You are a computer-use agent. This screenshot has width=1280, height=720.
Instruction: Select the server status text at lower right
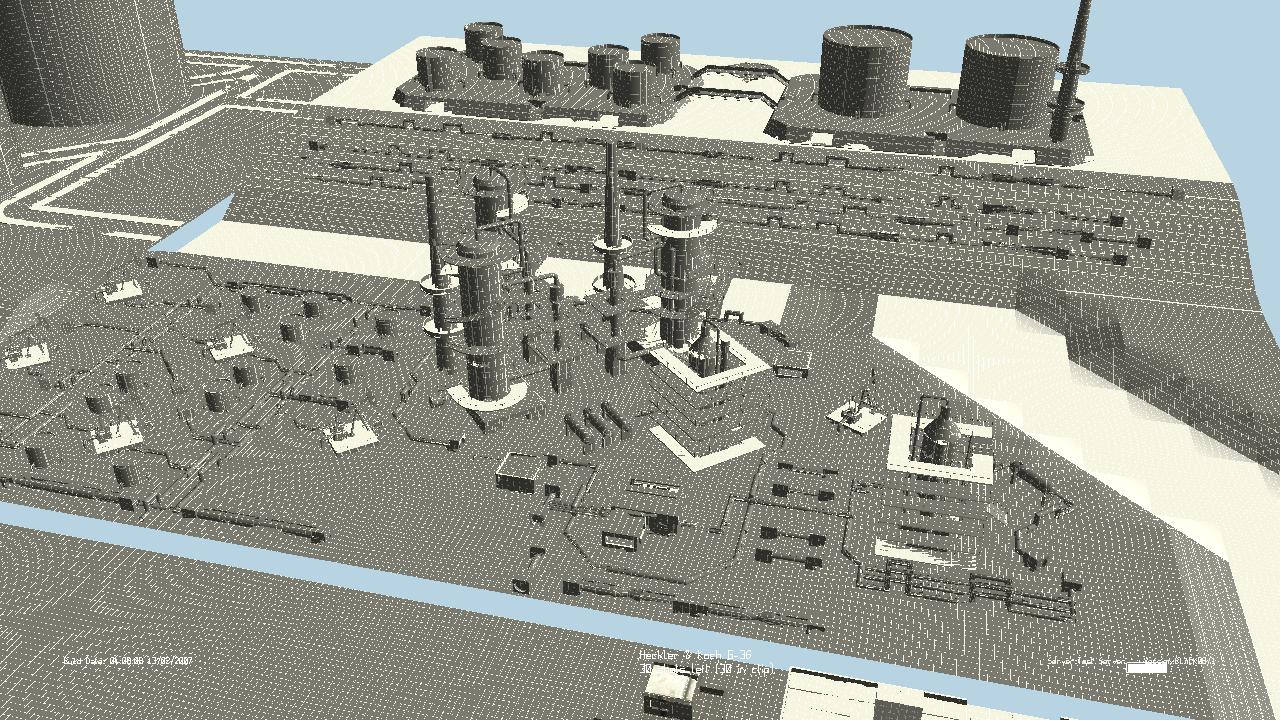click(x=1130, y=661)
